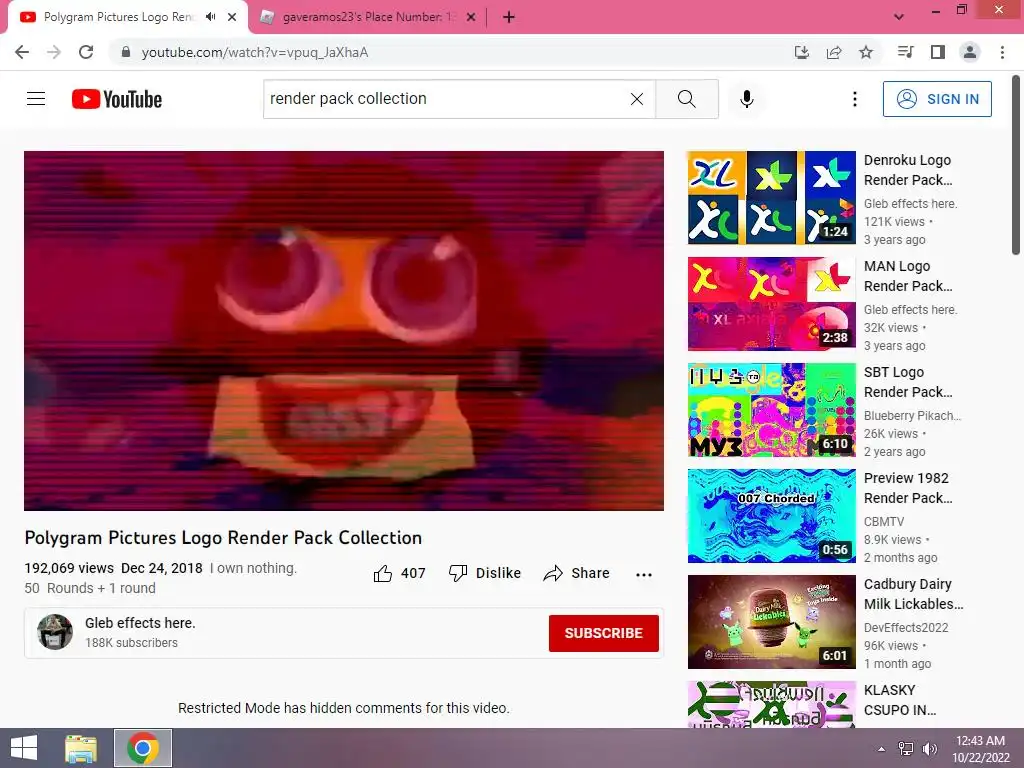Click the SIGN IN button
1024x768 pixels.
pos(937,99)
